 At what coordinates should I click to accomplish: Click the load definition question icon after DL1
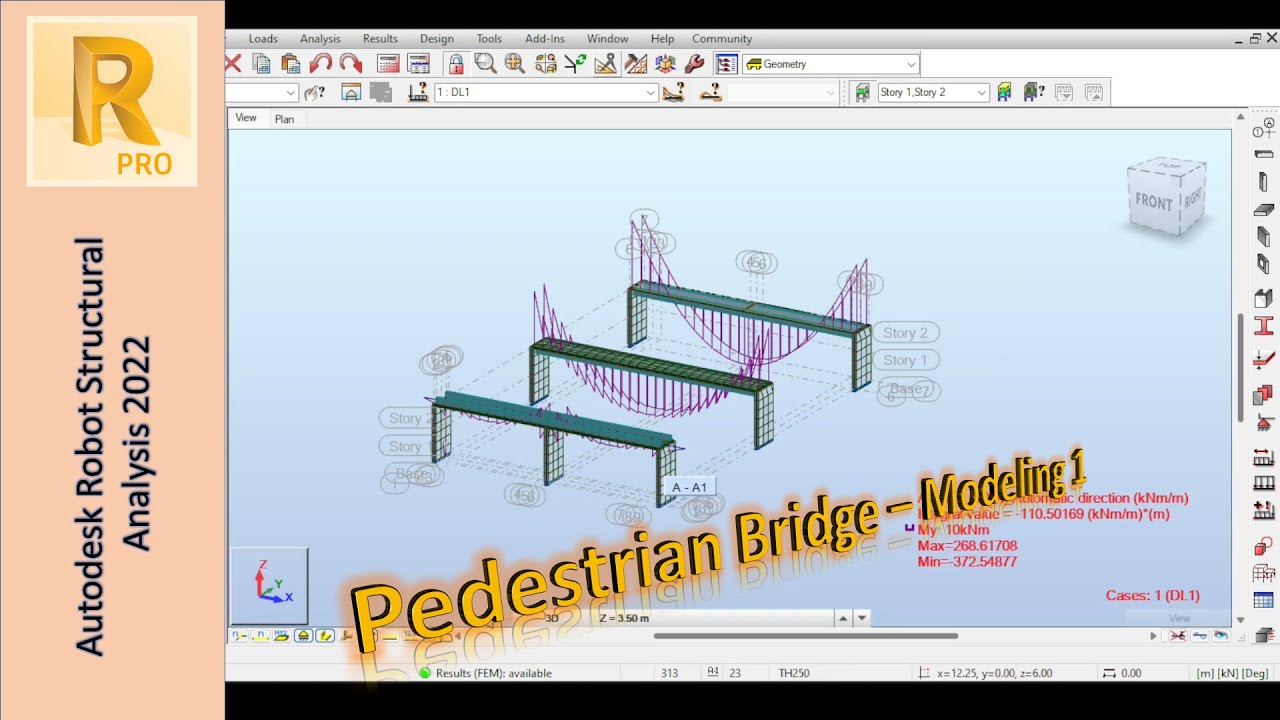tap(674, 92)
